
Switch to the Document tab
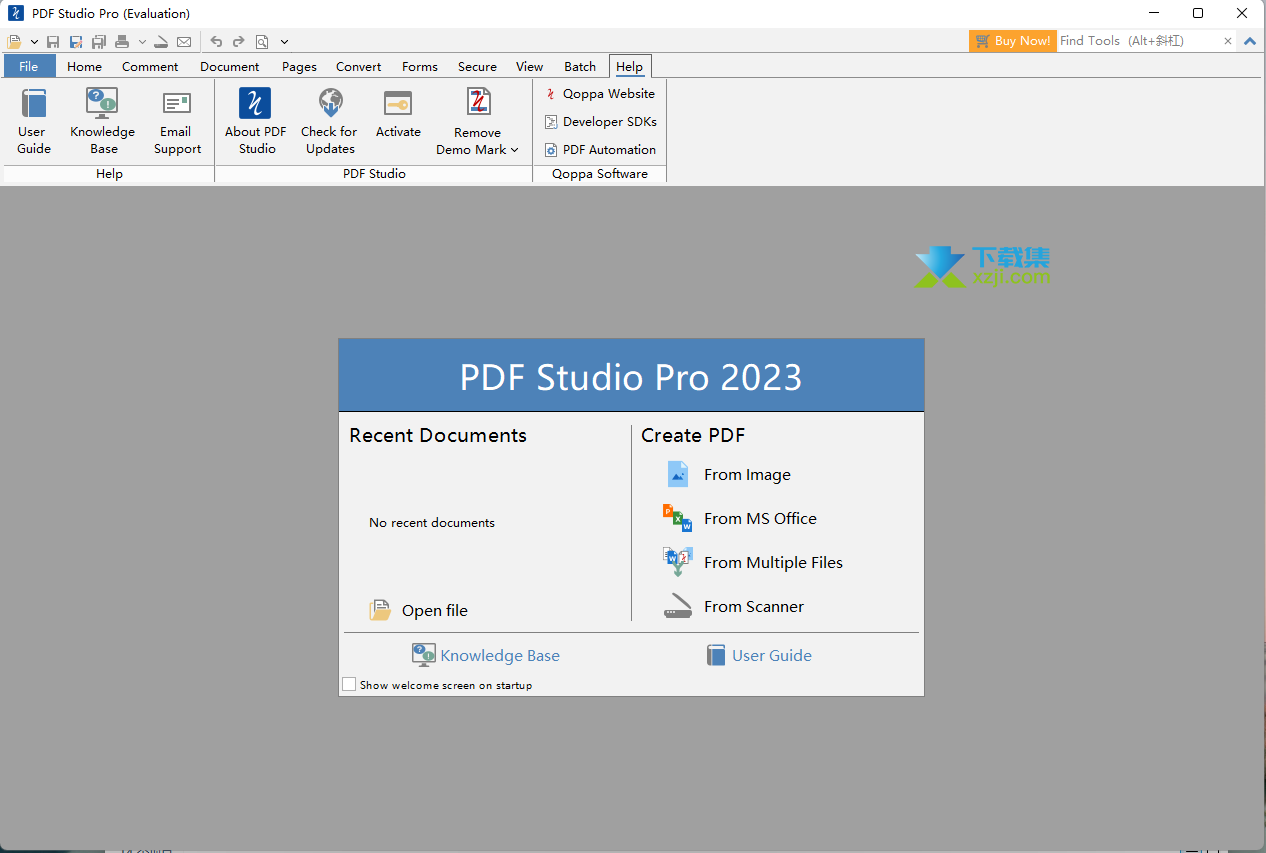coord(230,66)
